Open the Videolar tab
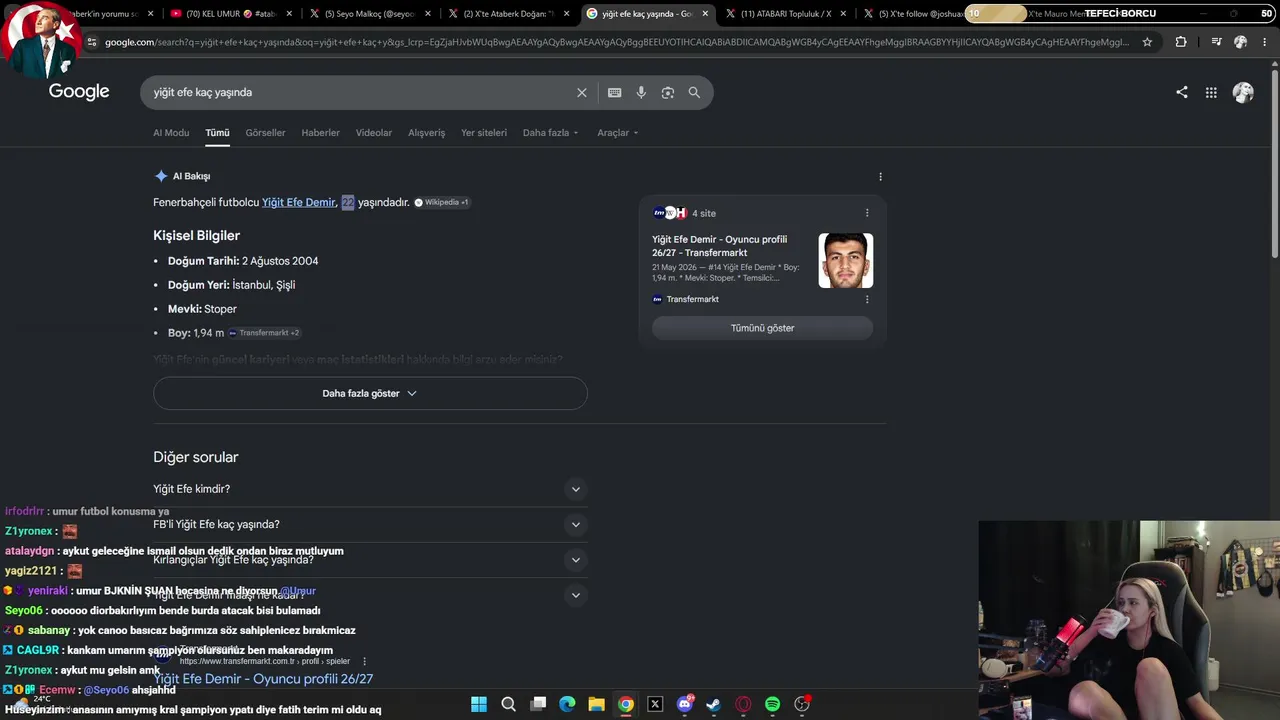 coord(374,133)
